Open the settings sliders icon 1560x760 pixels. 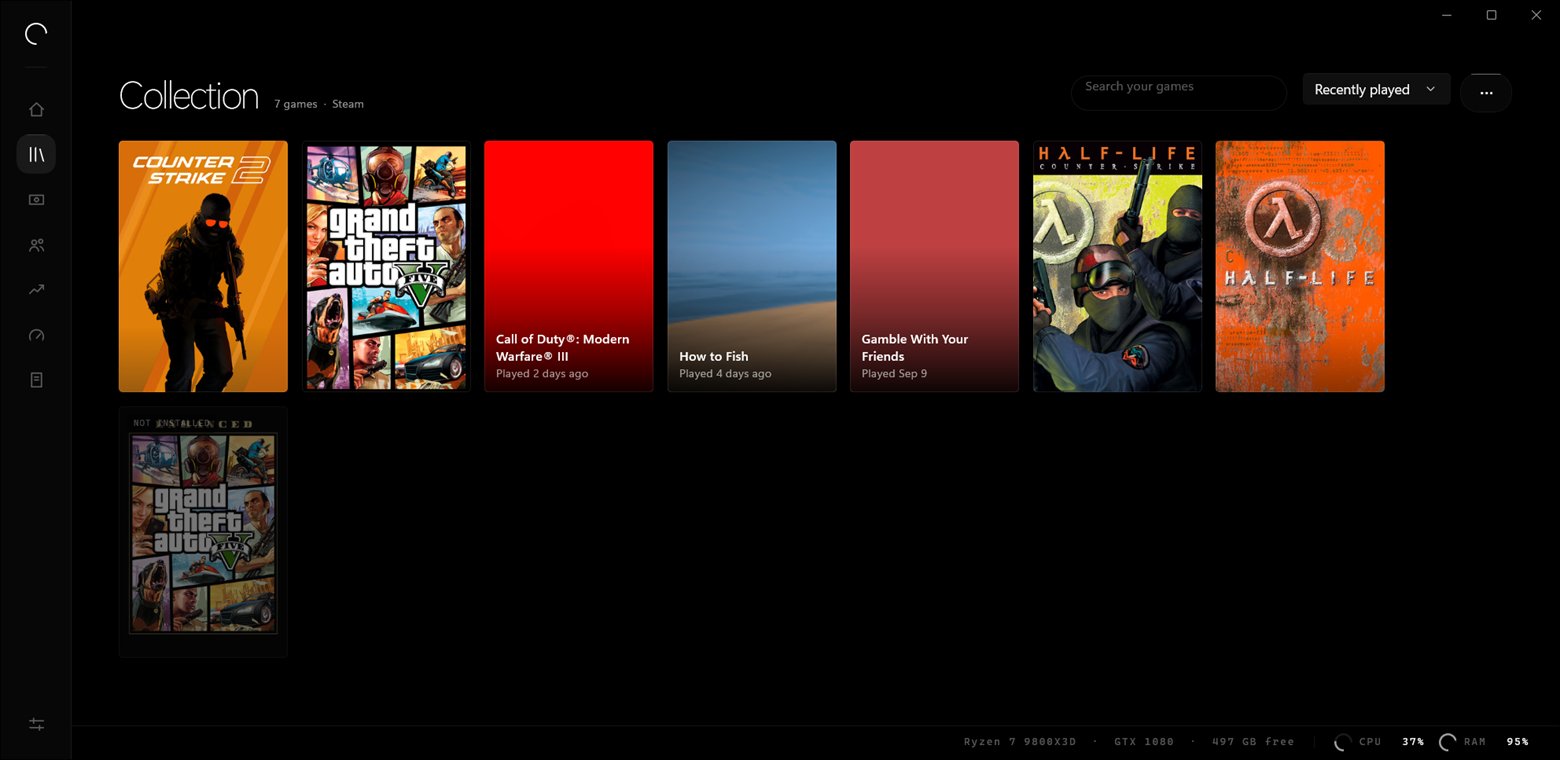(x=36, y=724)
